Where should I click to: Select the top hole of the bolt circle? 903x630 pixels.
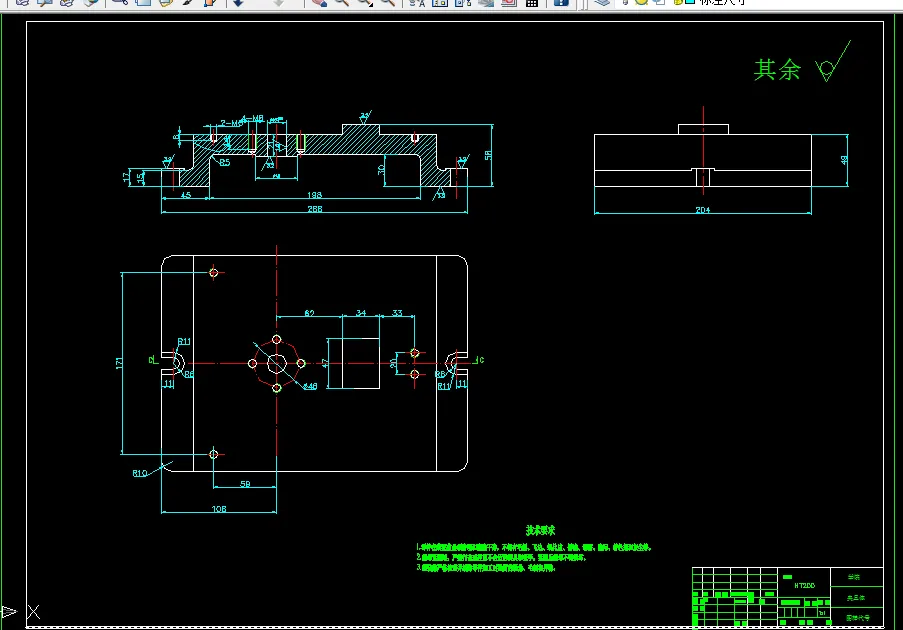(x=277, y=339)
